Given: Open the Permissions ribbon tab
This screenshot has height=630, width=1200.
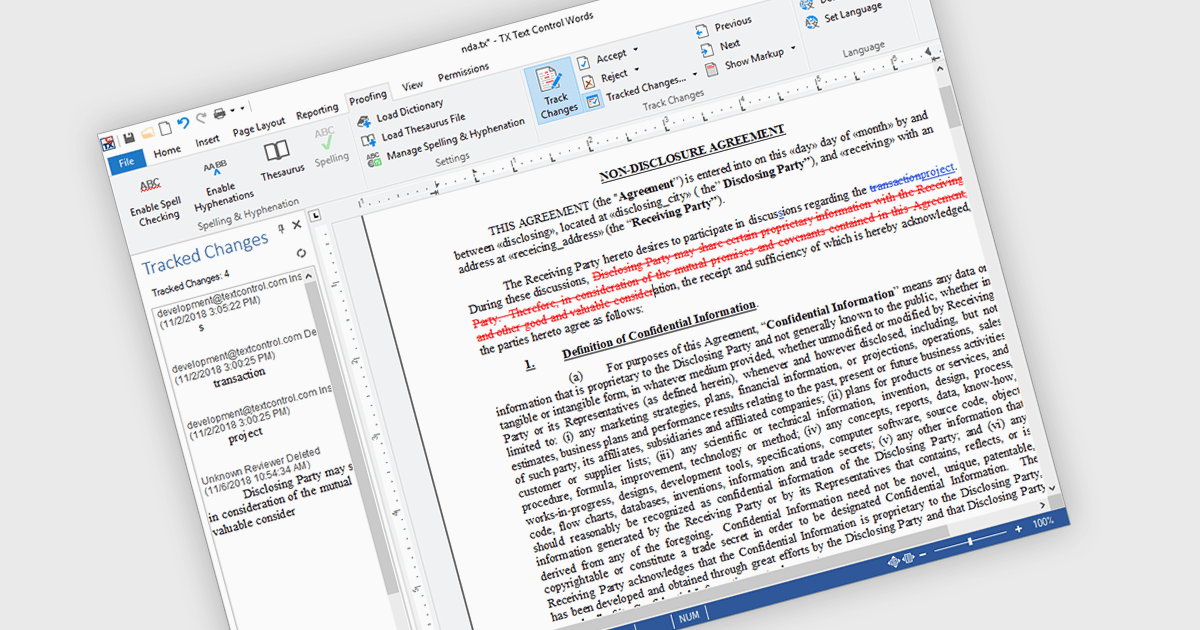Looking at the screenshot, I should coord(464,71).
